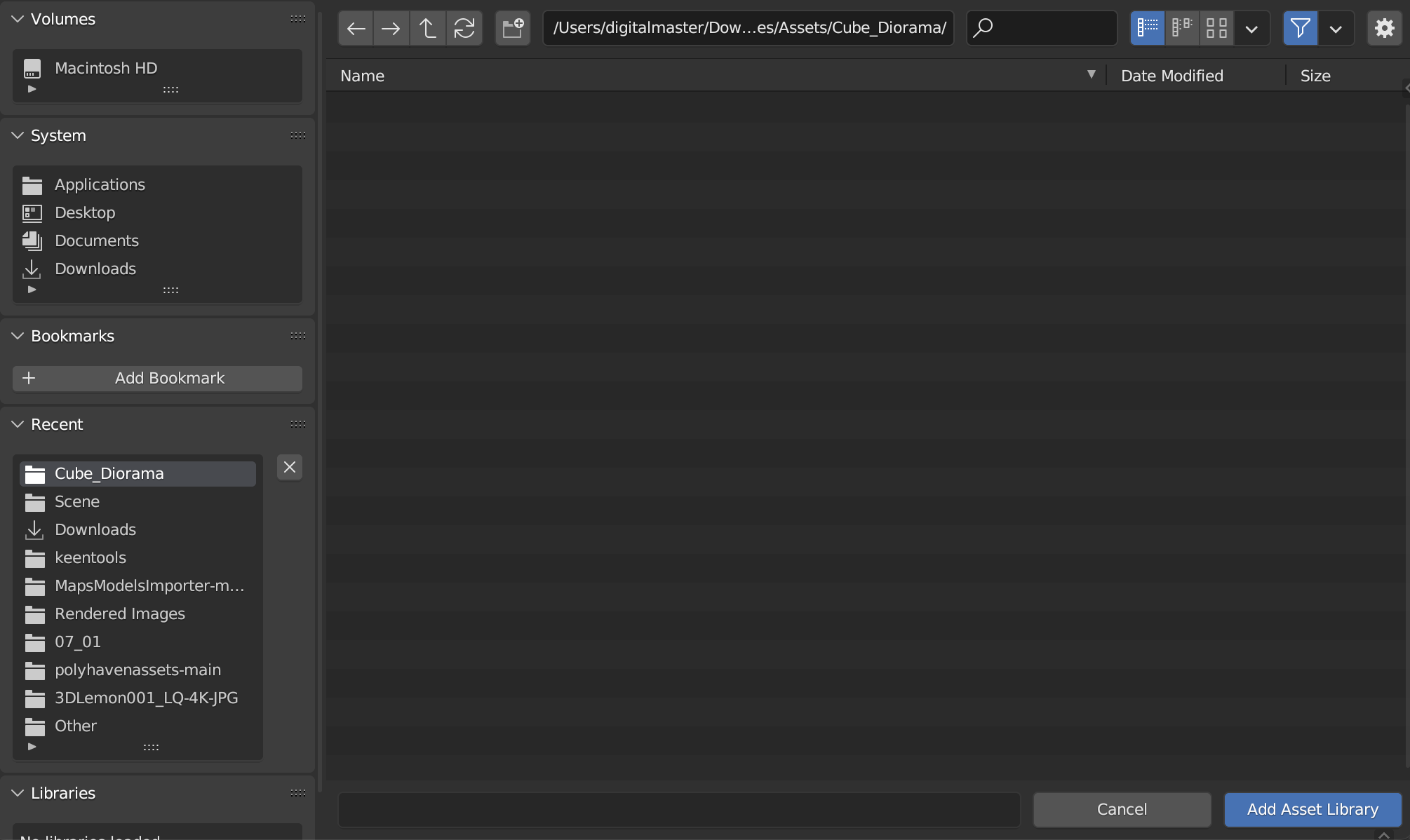
Task: Remove Cube_Diorama from Recent list
Action: (289, 467)
